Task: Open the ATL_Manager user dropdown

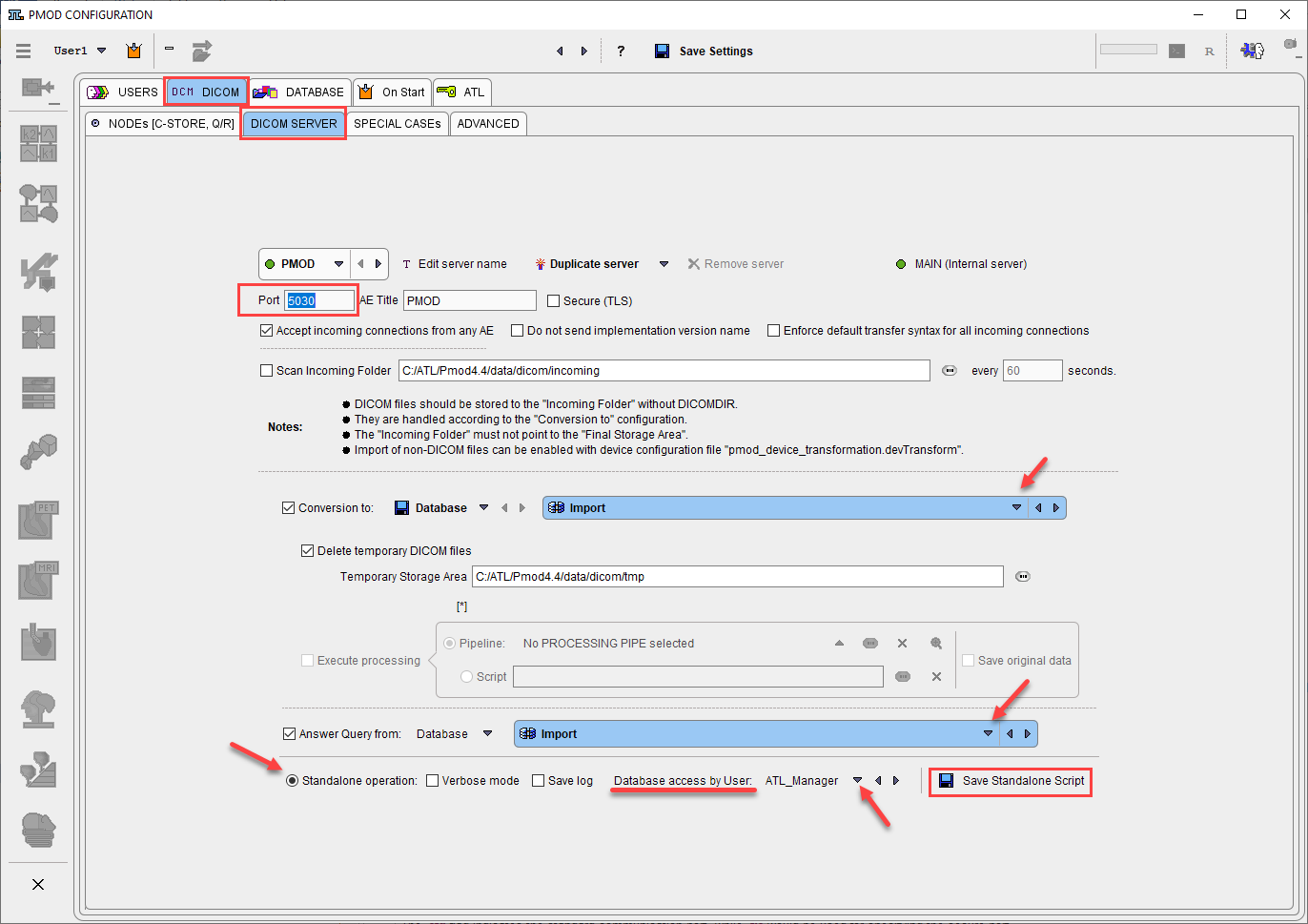Action: tap(857, 781)
